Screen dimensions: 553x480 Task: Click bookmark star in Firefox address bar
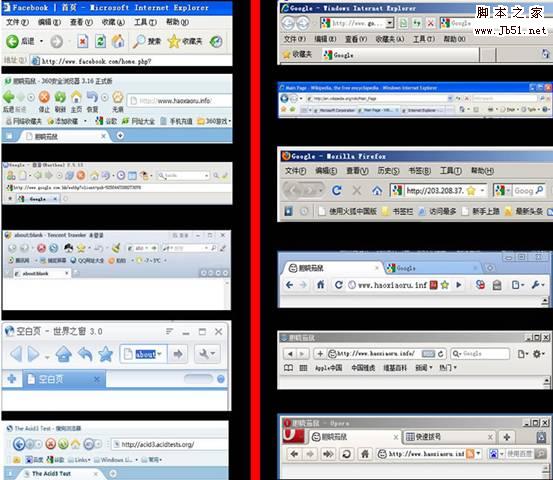pos(471,191)
